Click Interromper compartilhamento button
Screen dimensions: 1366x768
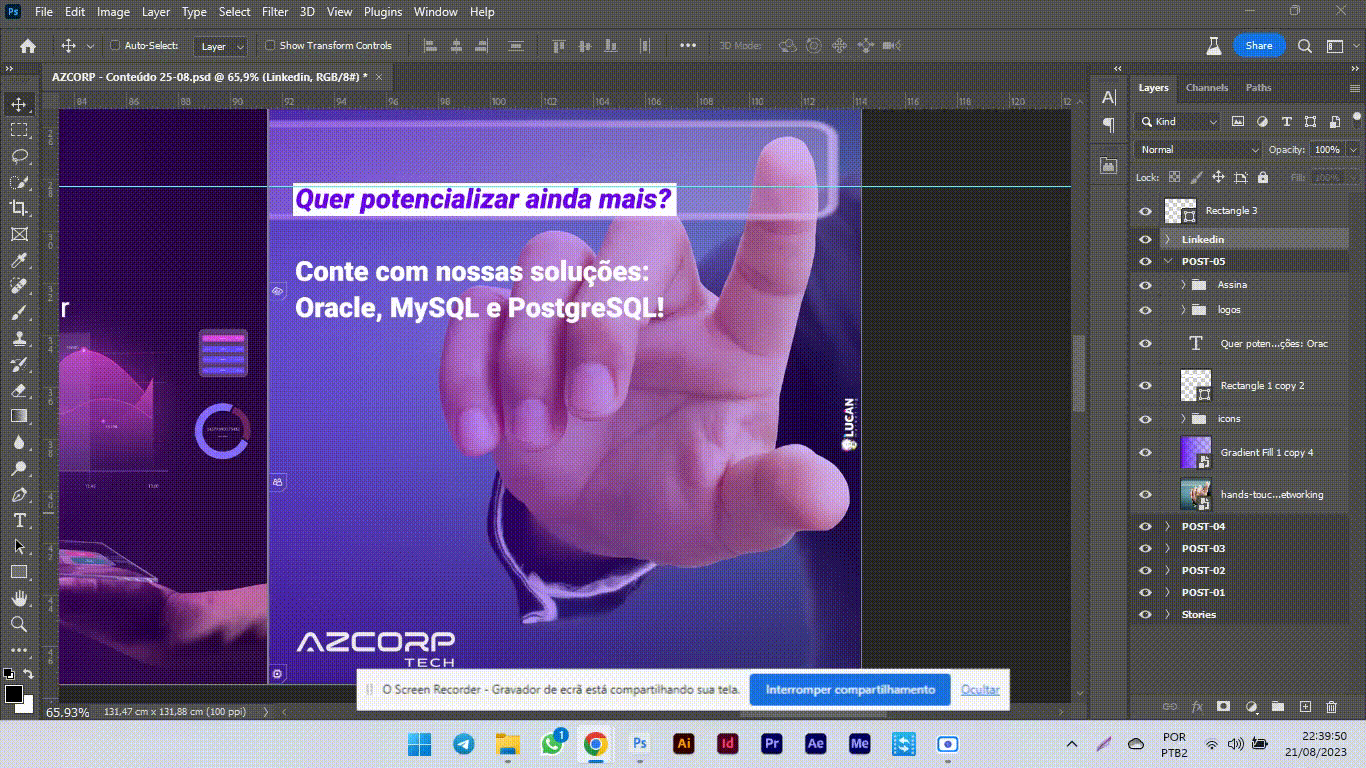tap(850, 690)
